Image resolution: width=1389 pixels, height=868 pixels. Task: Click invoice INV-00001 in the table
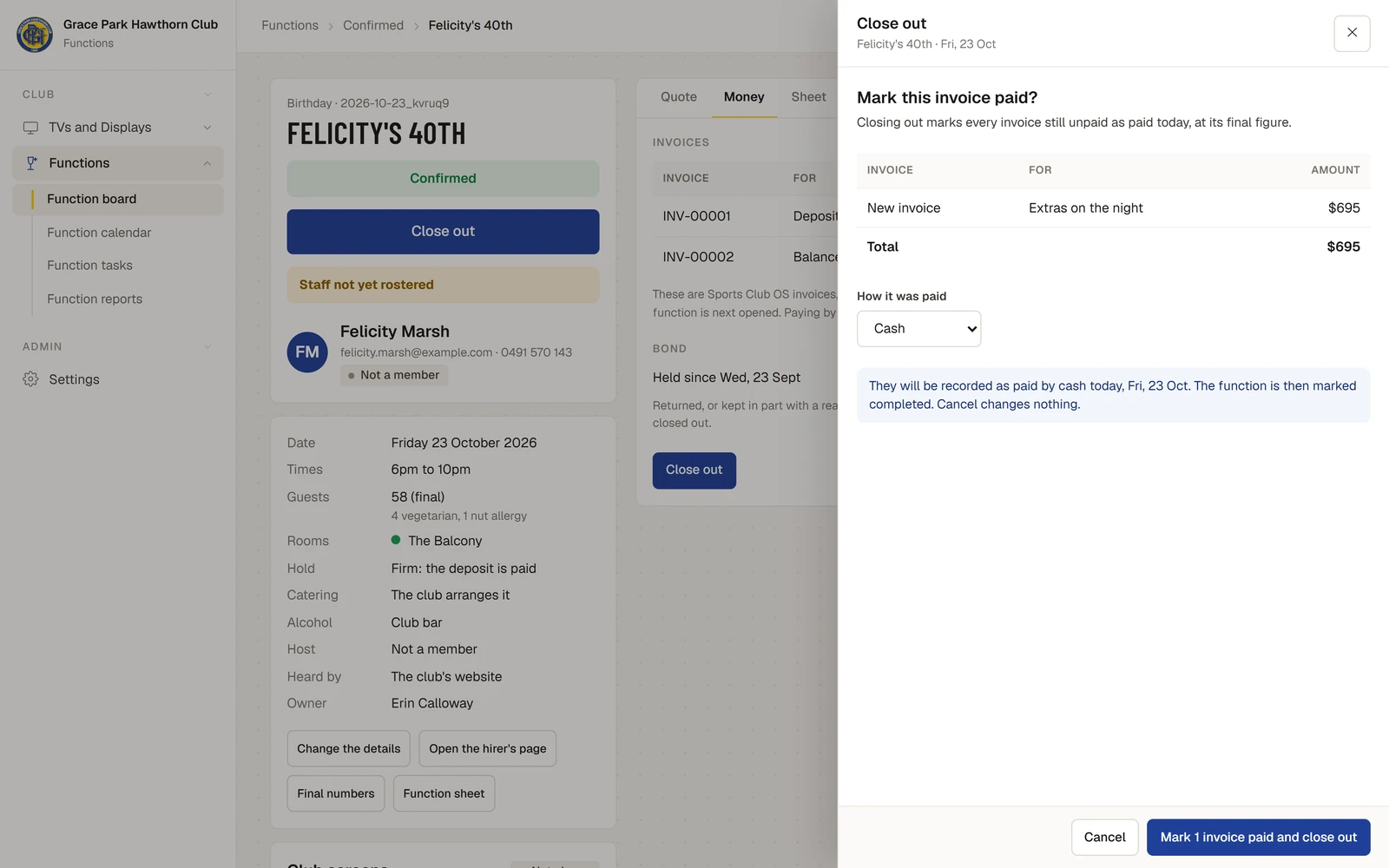(x=696, y=216)
